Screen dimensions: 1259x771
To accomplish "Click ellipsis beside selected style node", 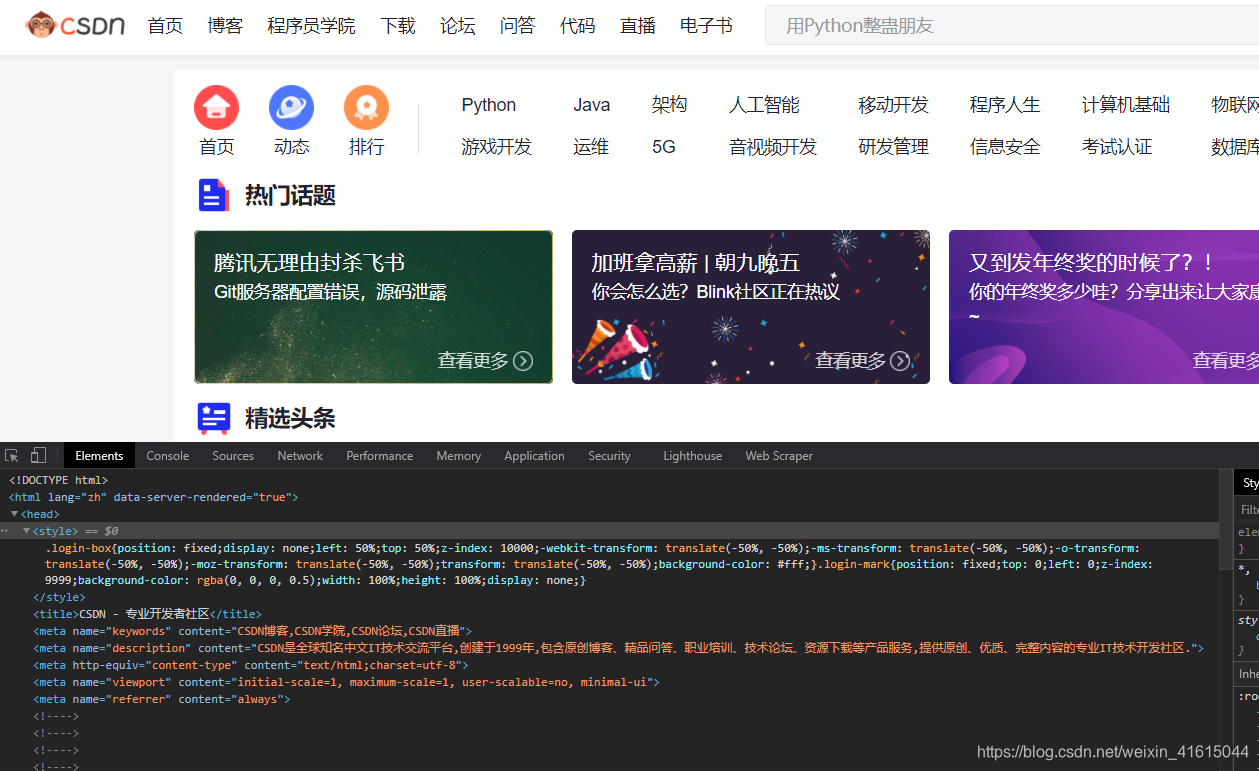I will point(5,531).
